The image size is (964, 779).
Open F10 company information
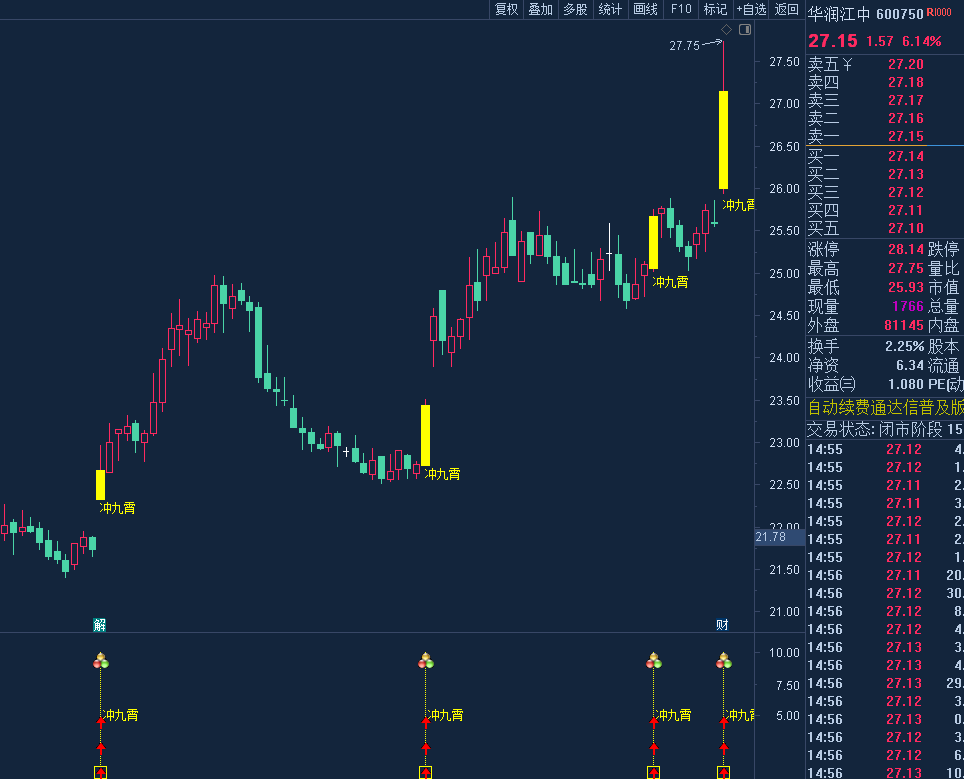coord(681,9)
